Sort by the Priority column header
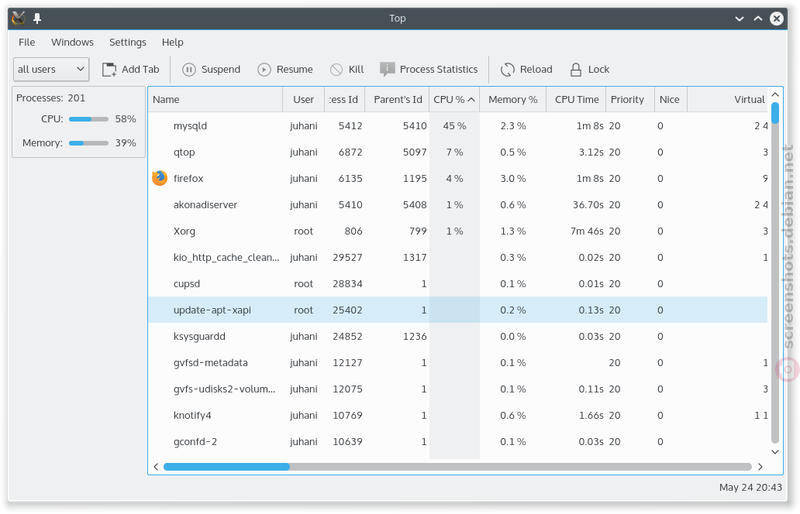Viewport: 800px width, 514px height. coord(630,100)
